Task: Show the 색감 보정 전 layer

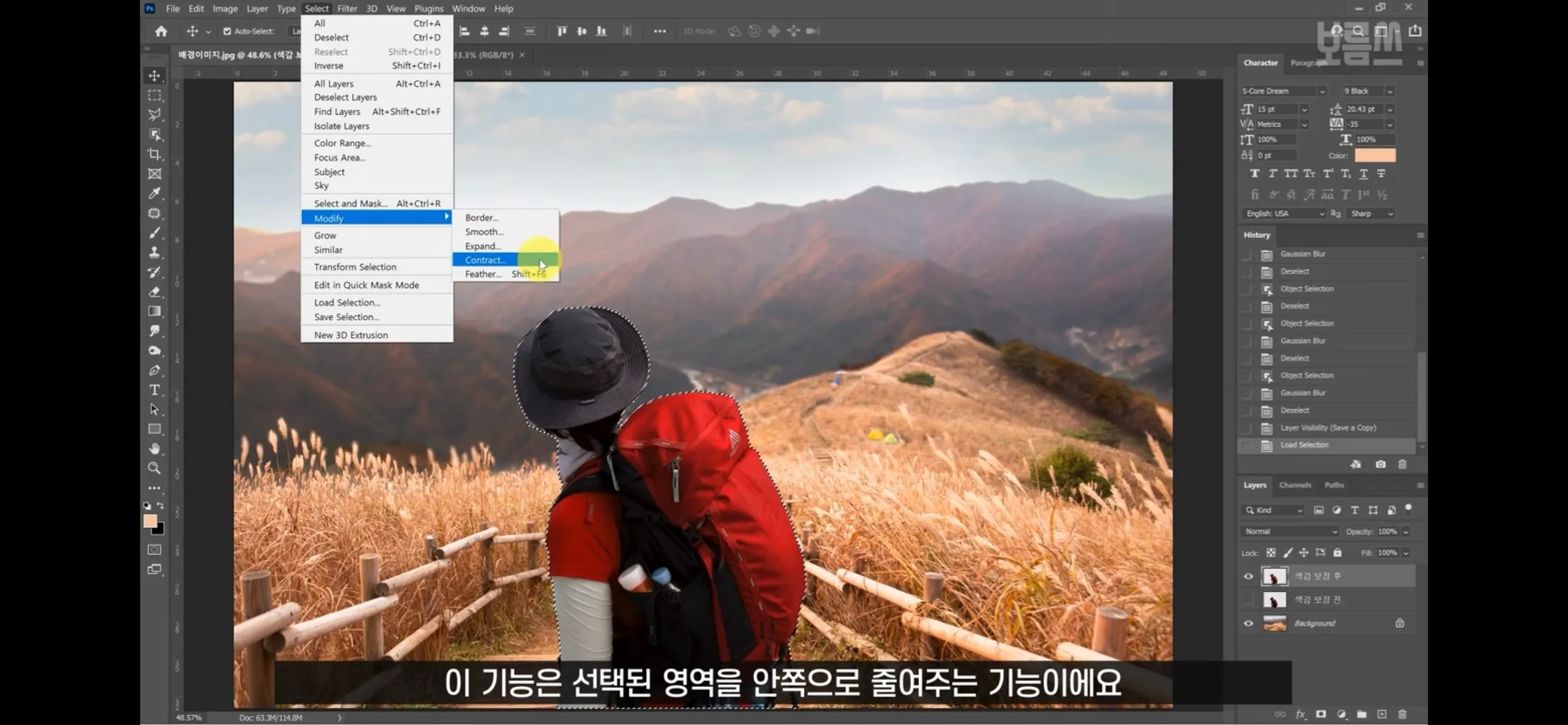Action: 1248,599
